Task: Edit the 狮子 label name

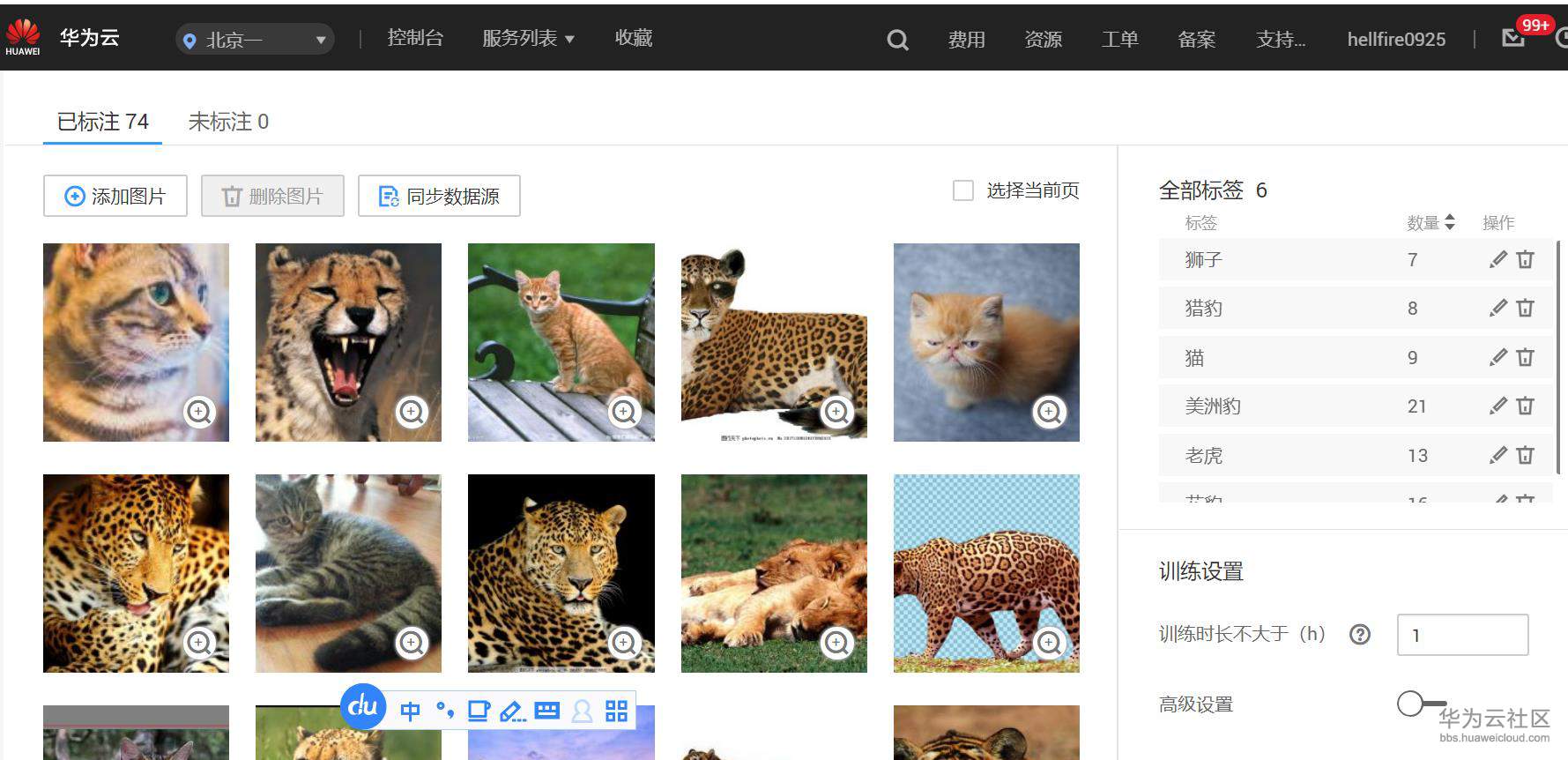Action: 1497,259
